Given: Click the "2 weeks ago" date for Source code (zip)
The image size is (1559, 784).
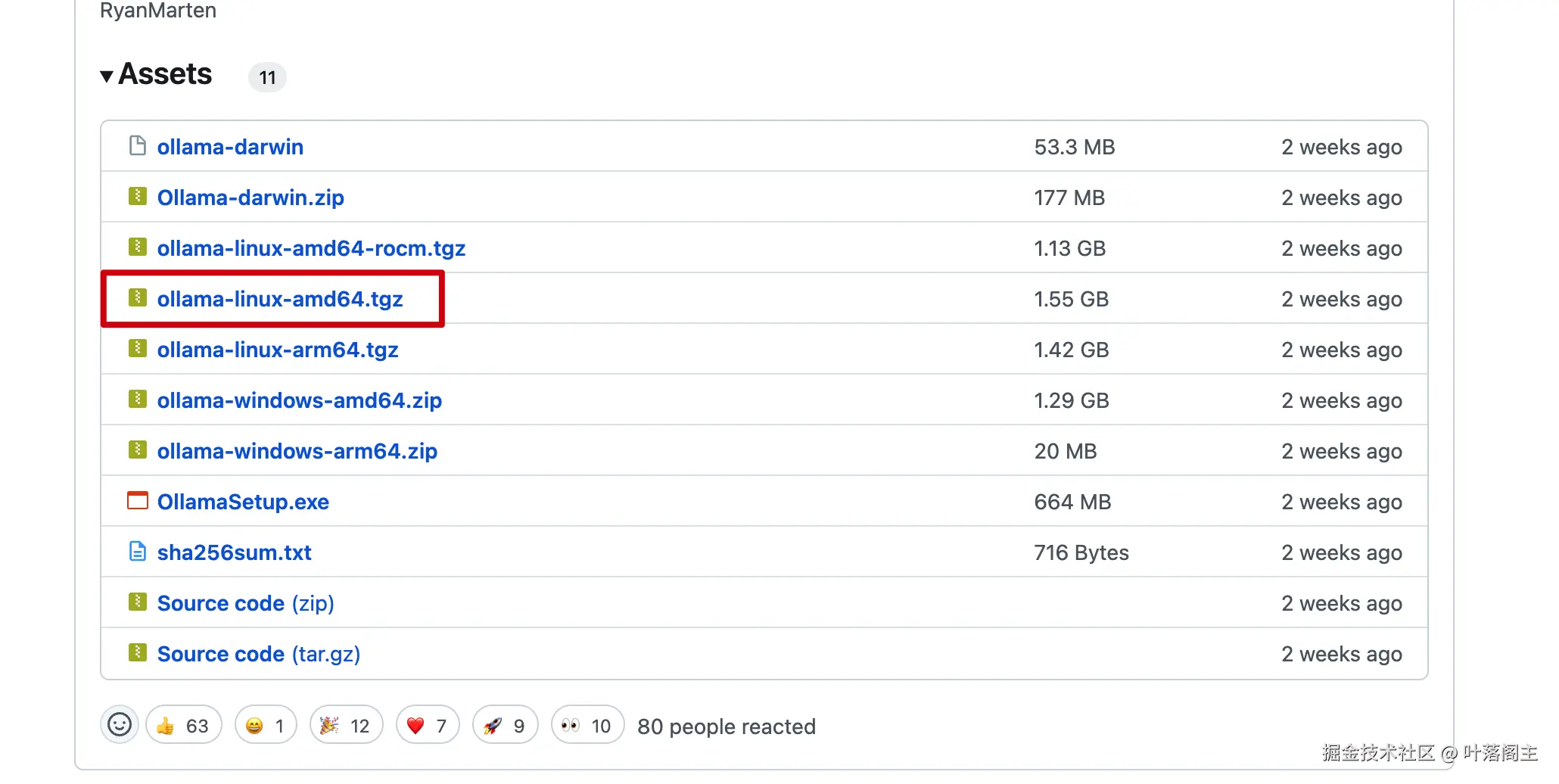Looking at the screenshot, I should point(1342,603).
